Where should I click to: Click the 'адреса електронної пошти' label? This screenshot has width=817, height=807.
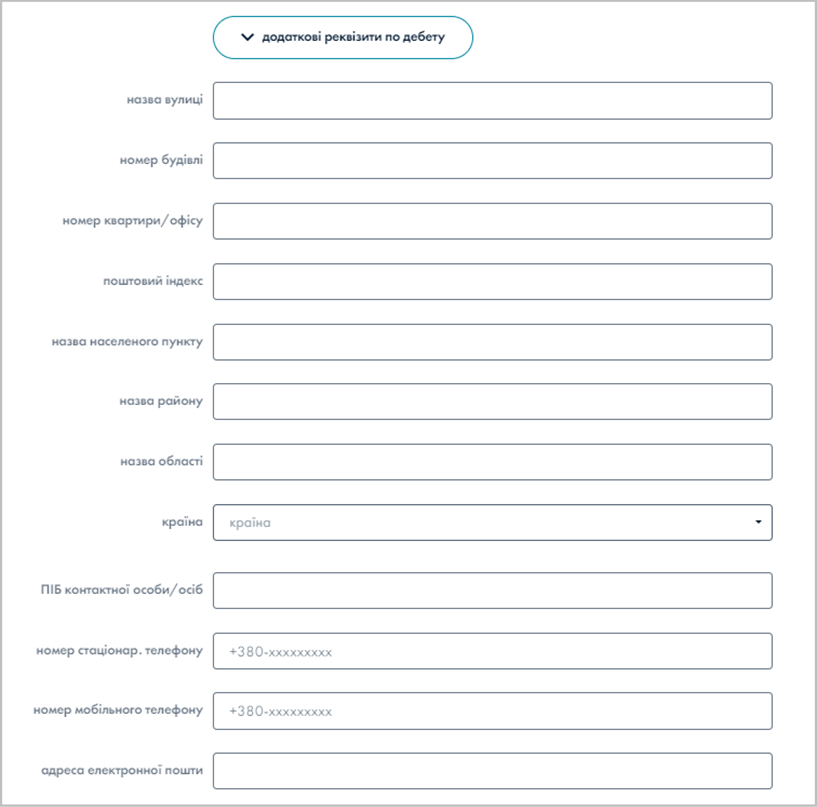point(122,770)
